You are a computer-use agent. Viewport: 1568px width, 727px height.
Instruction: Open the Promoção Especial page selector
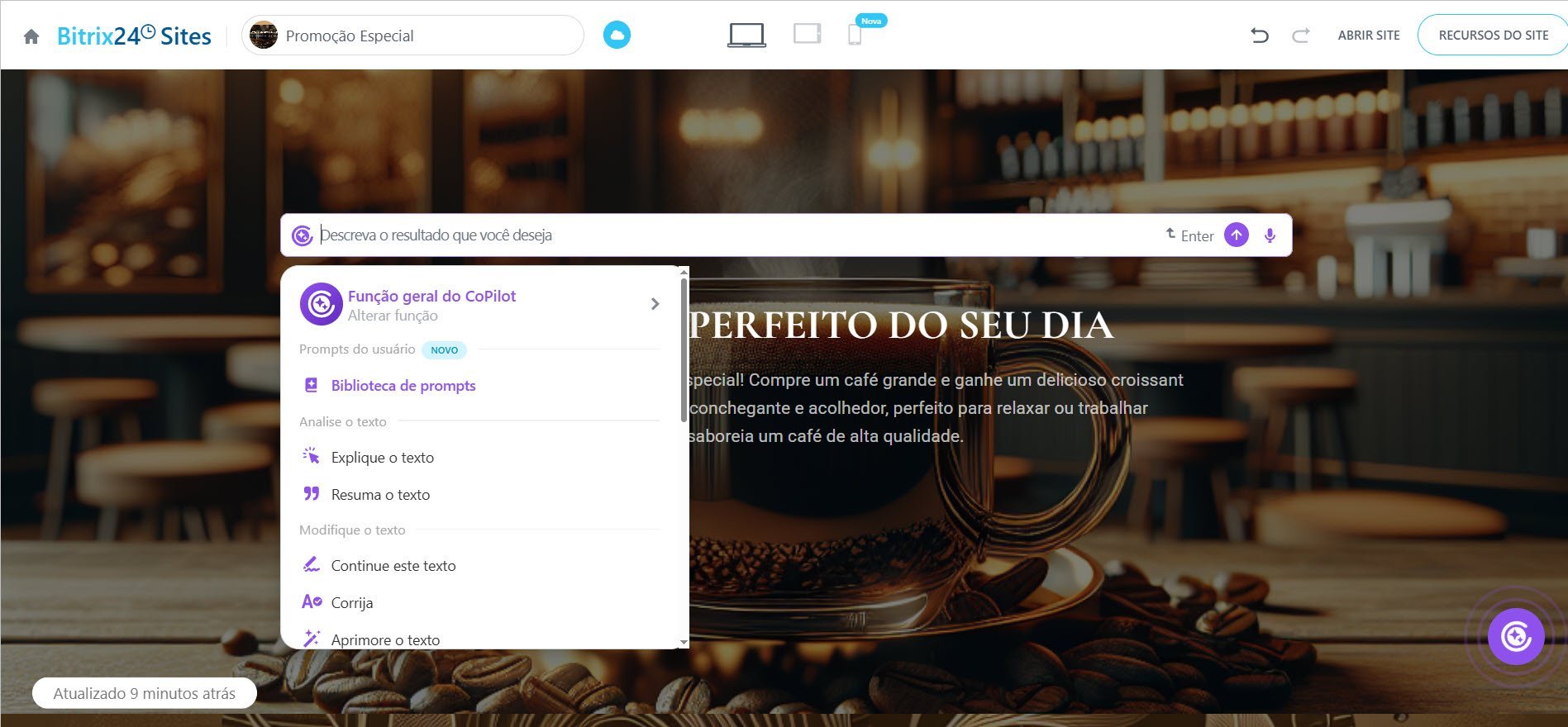(412, 36)
